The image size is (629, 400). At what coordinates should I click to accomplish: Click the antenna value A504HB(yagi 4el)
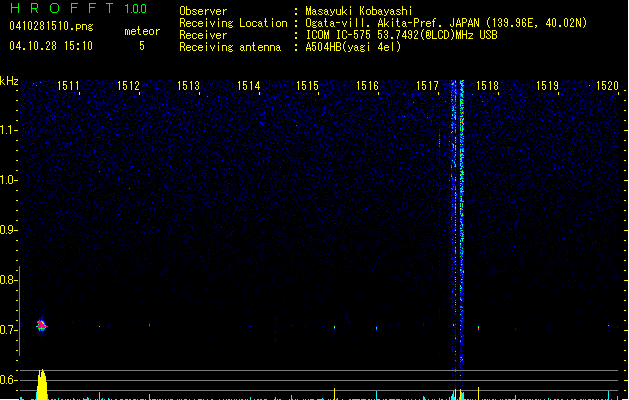tap(353, 47)
